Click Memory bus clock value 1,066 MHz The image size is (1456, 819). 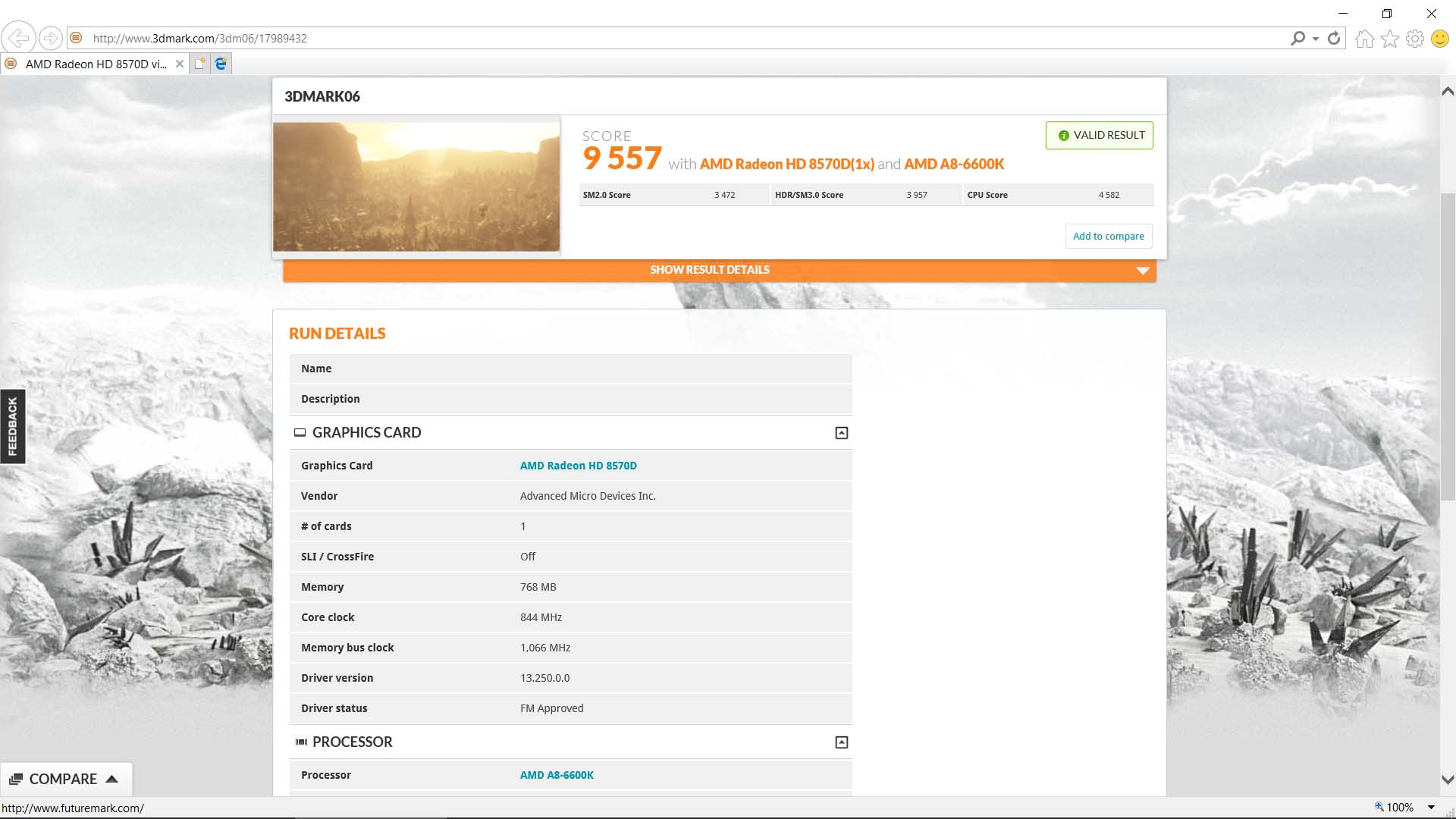545,648
